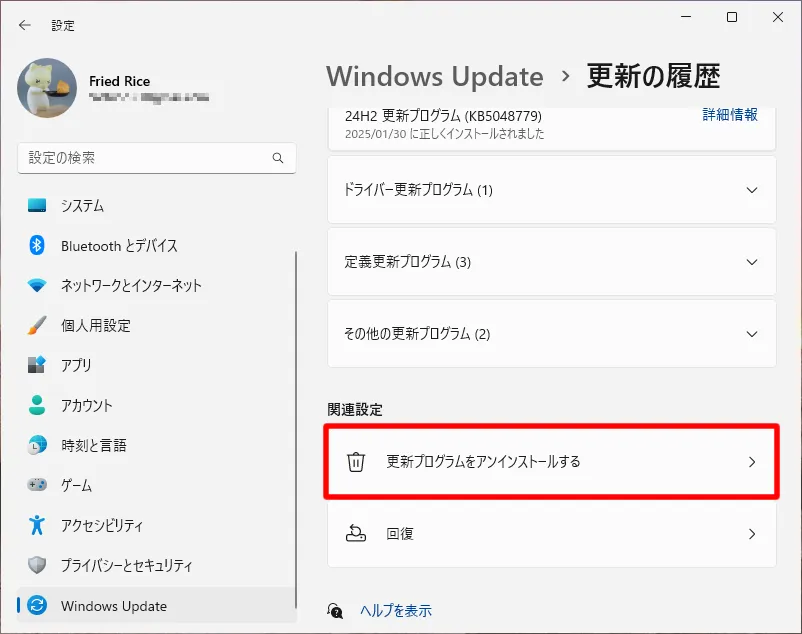802x634 pixels.
Task: Click the 回復 recovery drive icon
Action: 356,534
